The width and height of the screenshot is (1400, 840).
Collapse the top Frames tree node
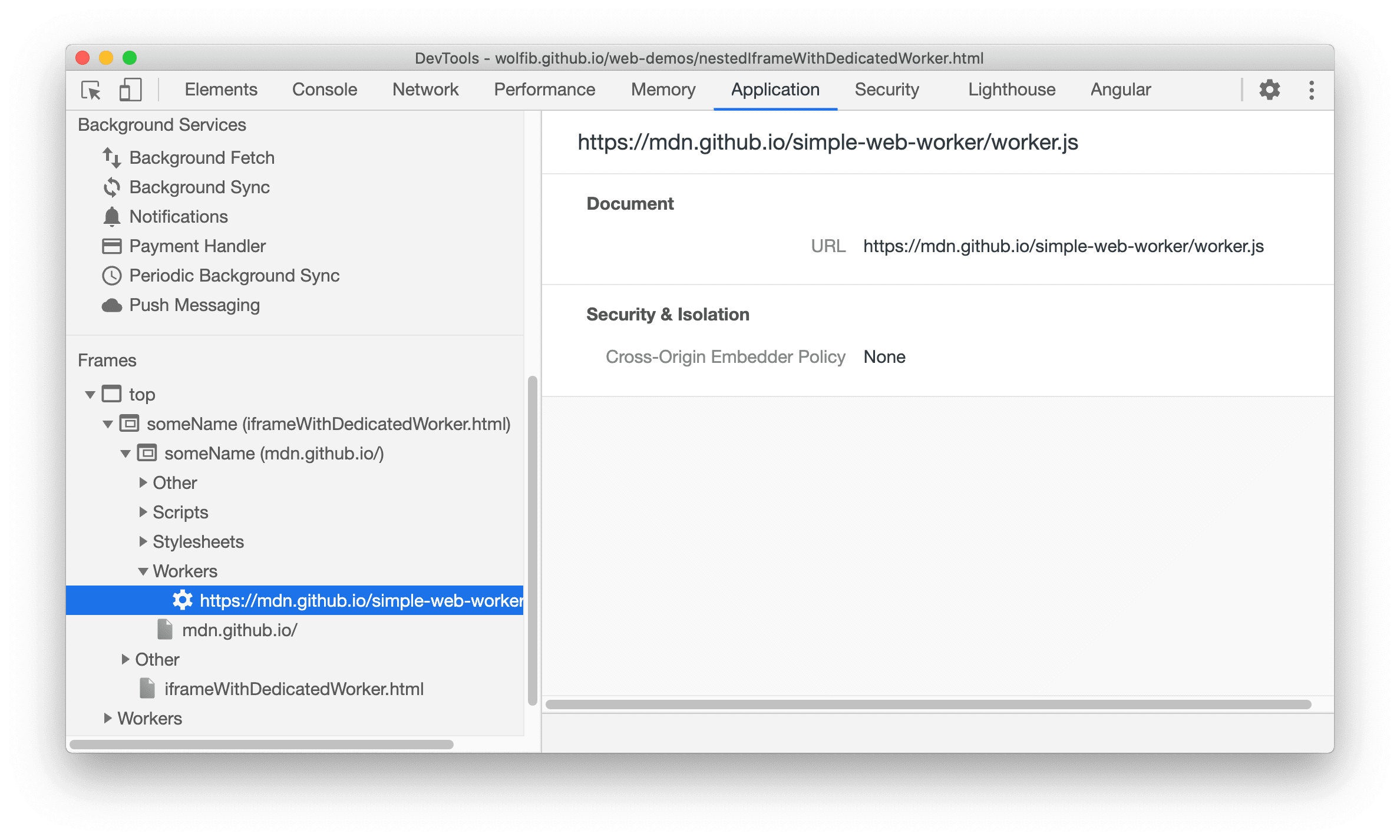(86, 394)
